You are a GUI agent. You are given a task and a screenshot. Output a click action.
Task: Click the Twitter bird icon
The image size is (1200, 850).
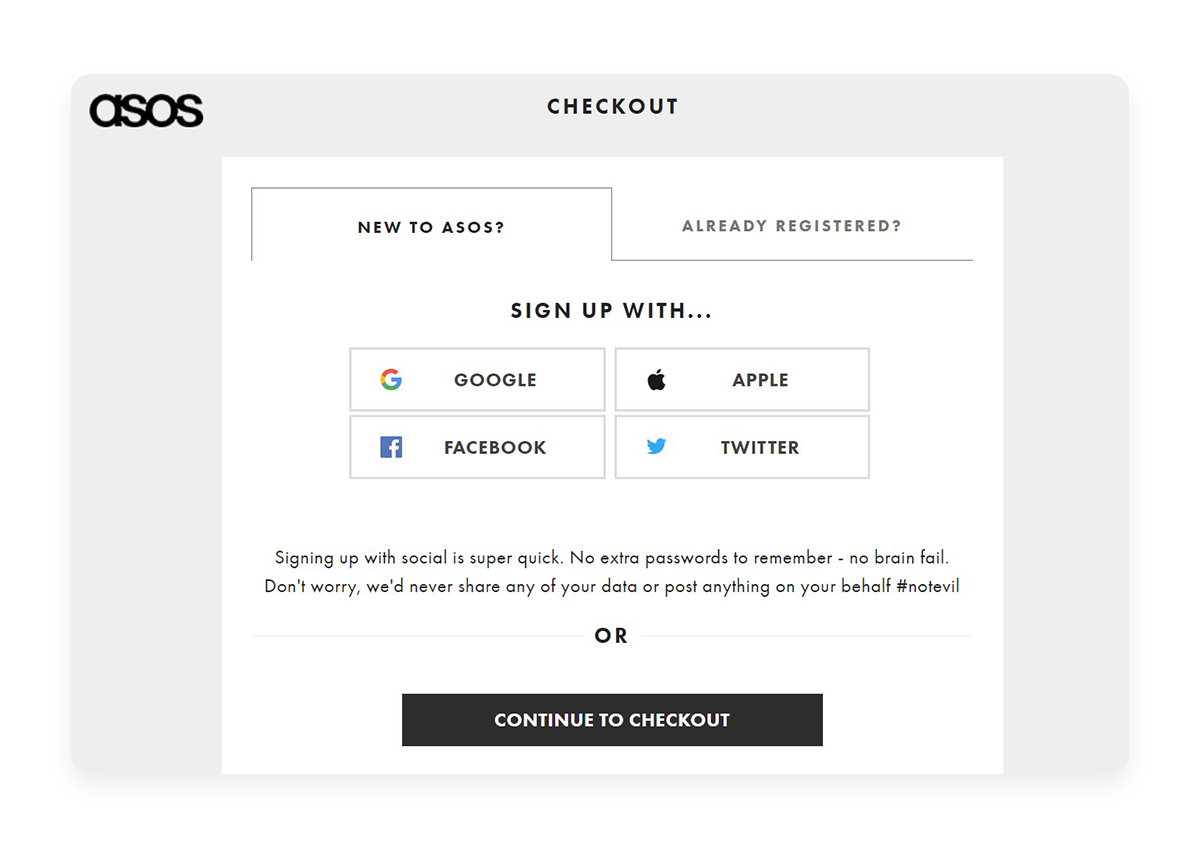pyautogui.click(x=656, y=447)
